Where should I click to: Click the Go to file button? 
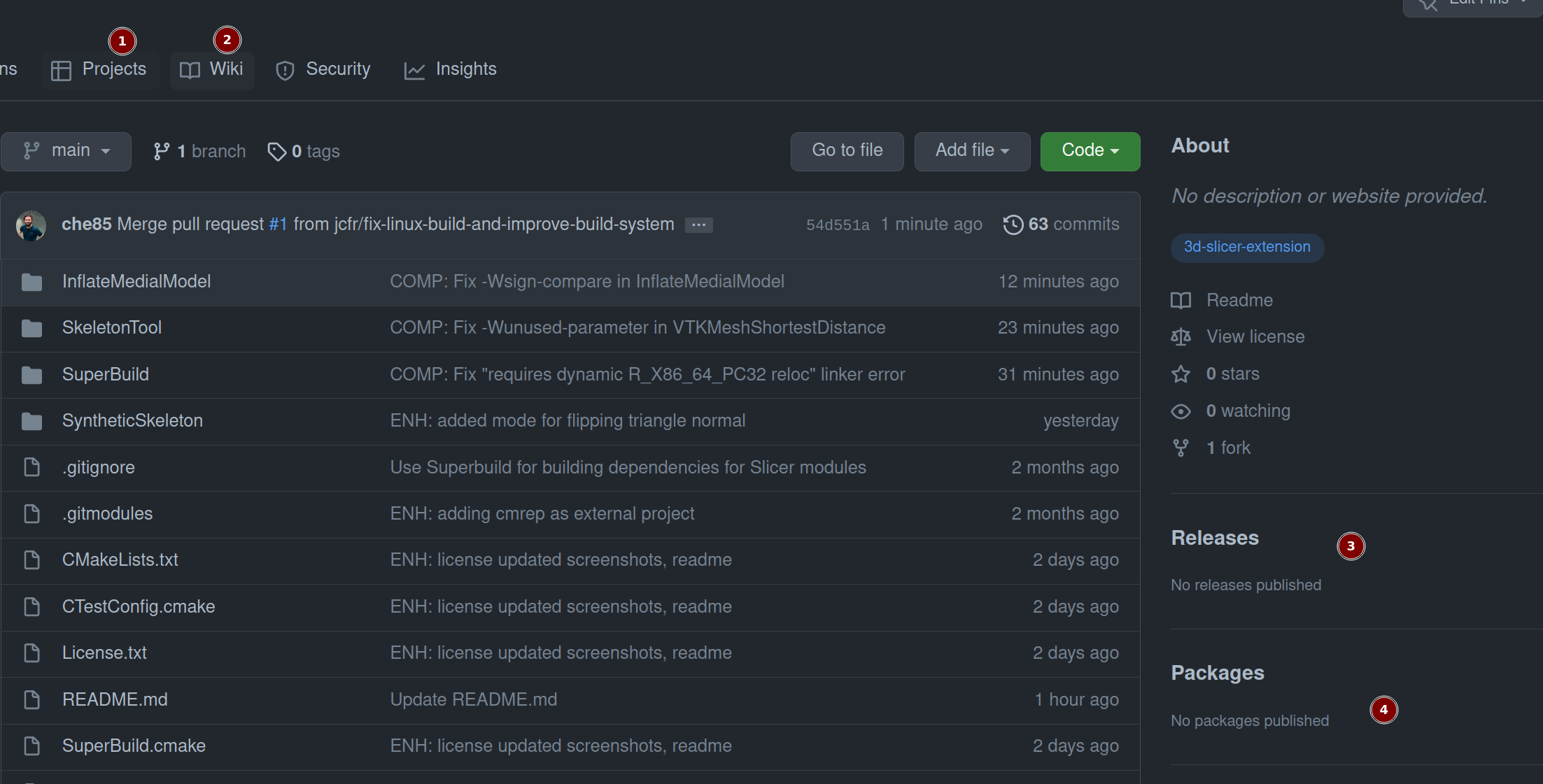[x=847, y=151]
